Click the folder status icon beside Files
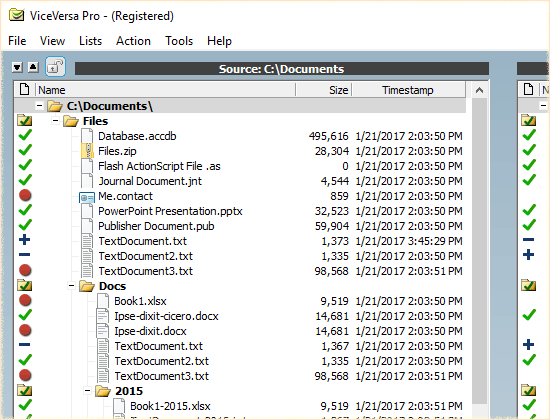Viewport: 550px width, 420px height. tap(25, 121)
